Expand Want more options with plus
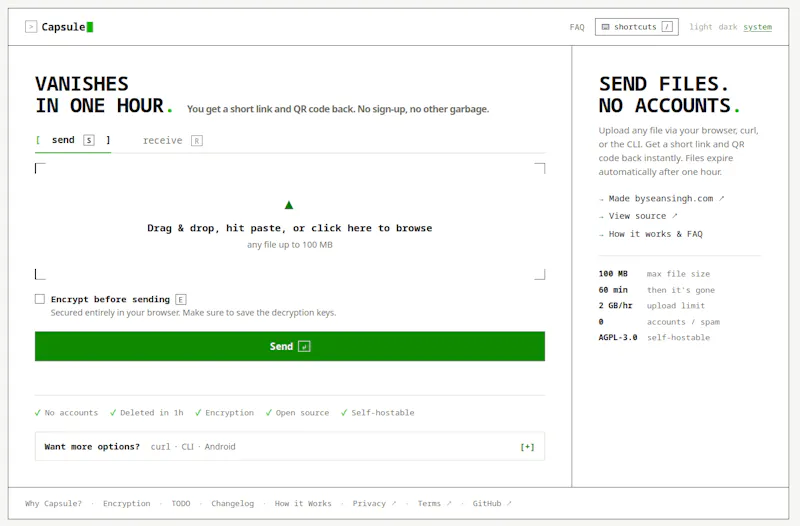 pos(527,447)
